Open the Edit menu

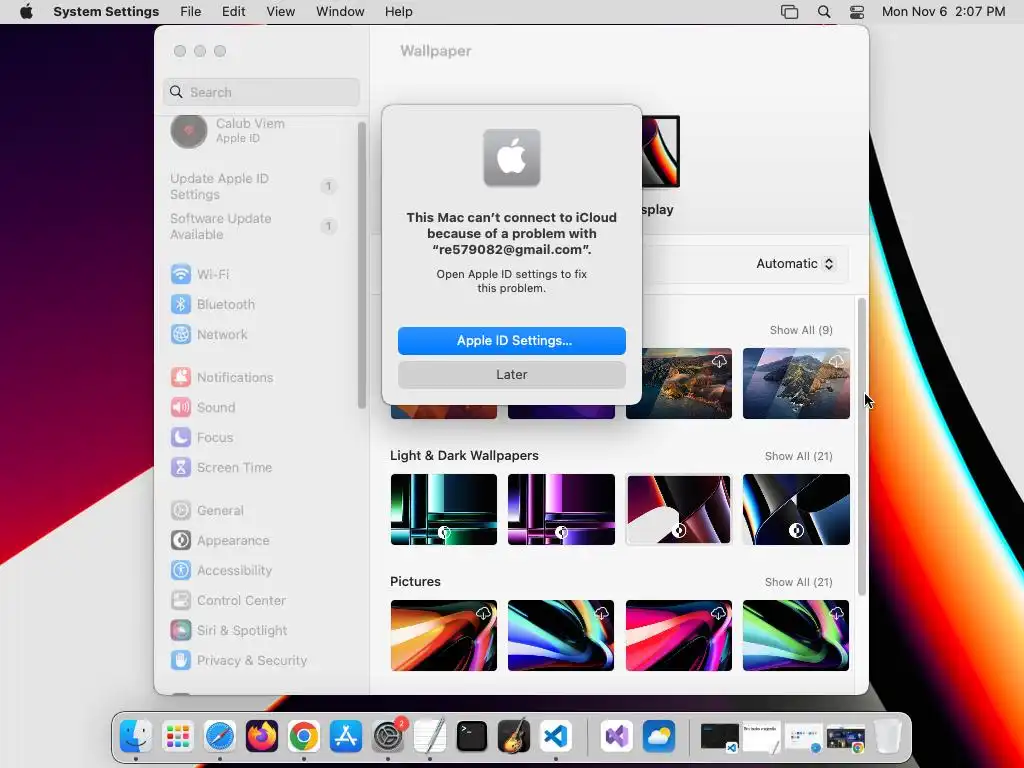tap(233, 12)
